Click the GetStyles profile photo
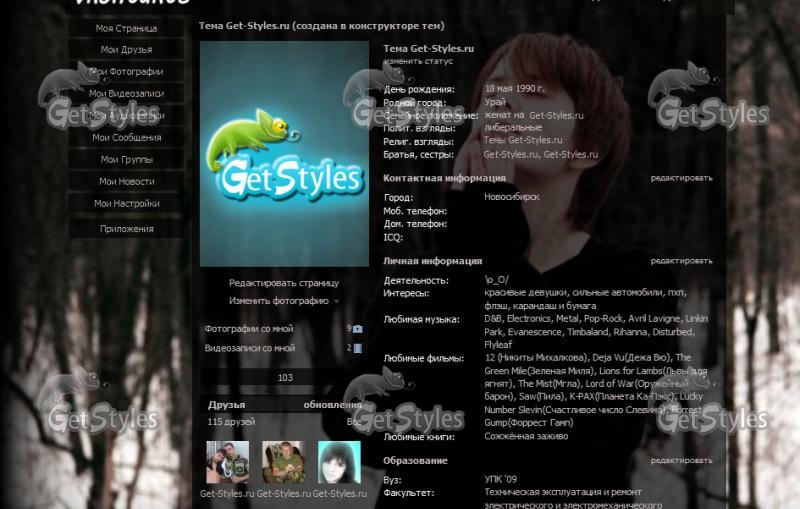This screenshot has height=509, width=800. [x=284, y=154]
